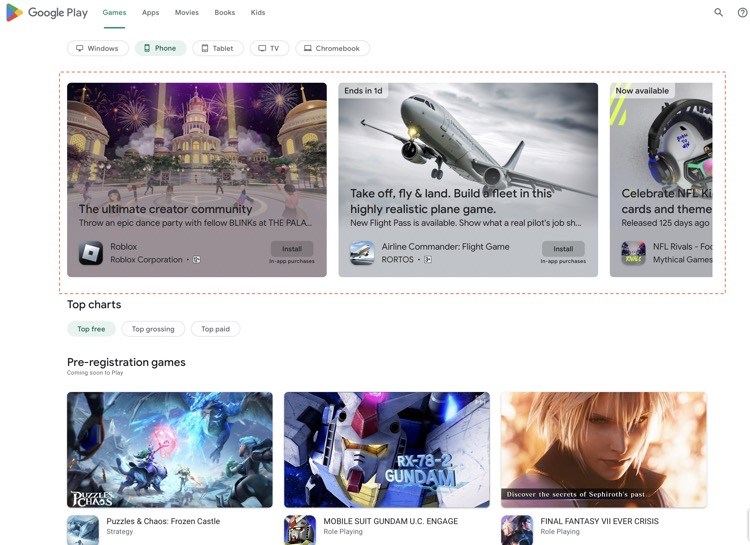This screenshot has width=750, height=545.
Task: Click the RORTOS developer name
Action: click(397, 260)
